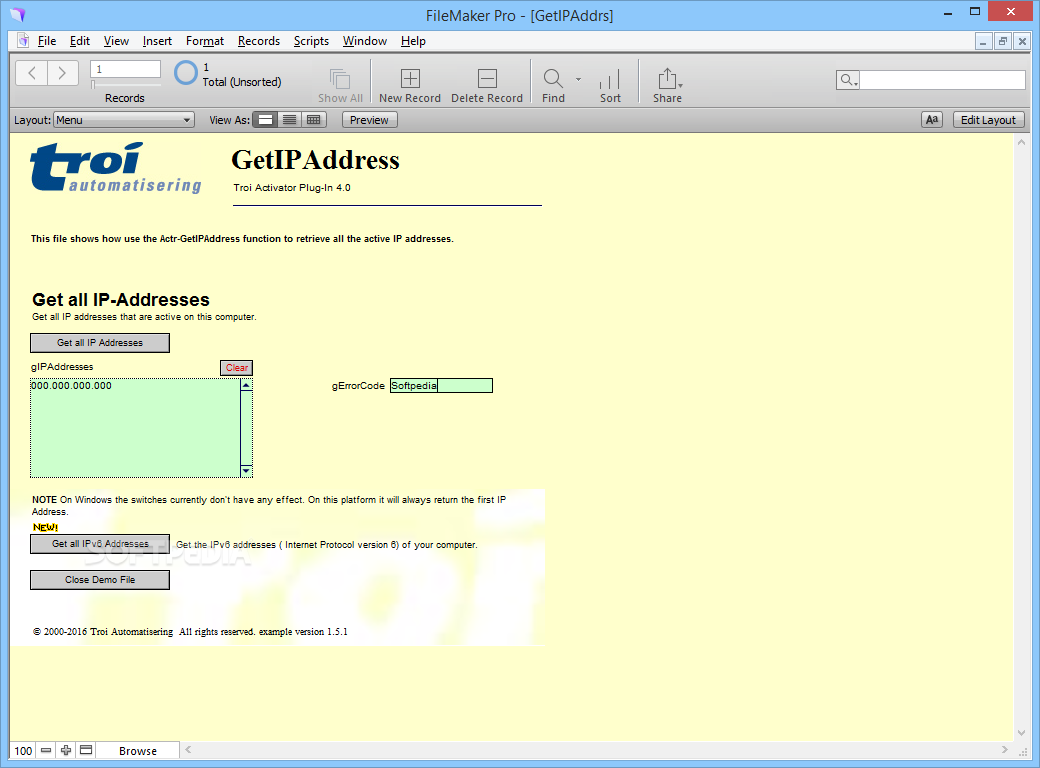1040x768 pixels.
Task: Click the red Clear button
Action: pos(237,367)
